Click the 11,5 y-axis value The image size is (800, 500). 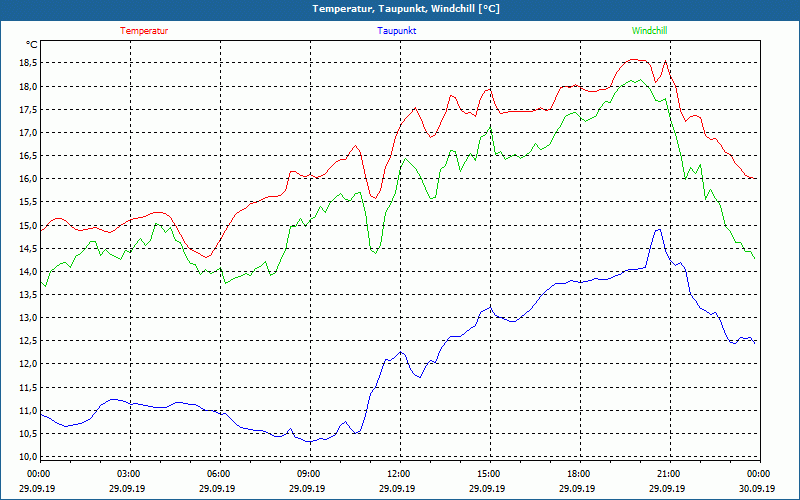[28, 388]
